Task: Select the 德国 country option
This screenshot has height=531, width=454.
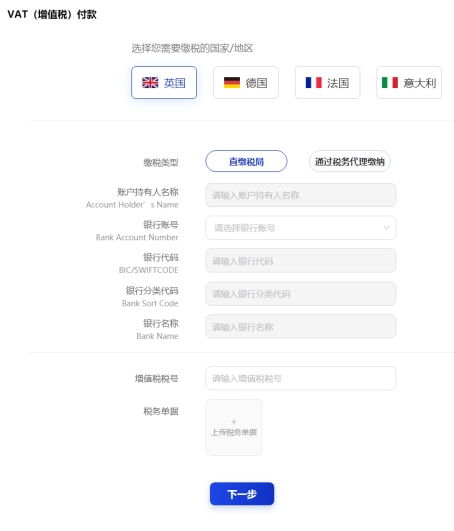Action: tap(246, 83)
